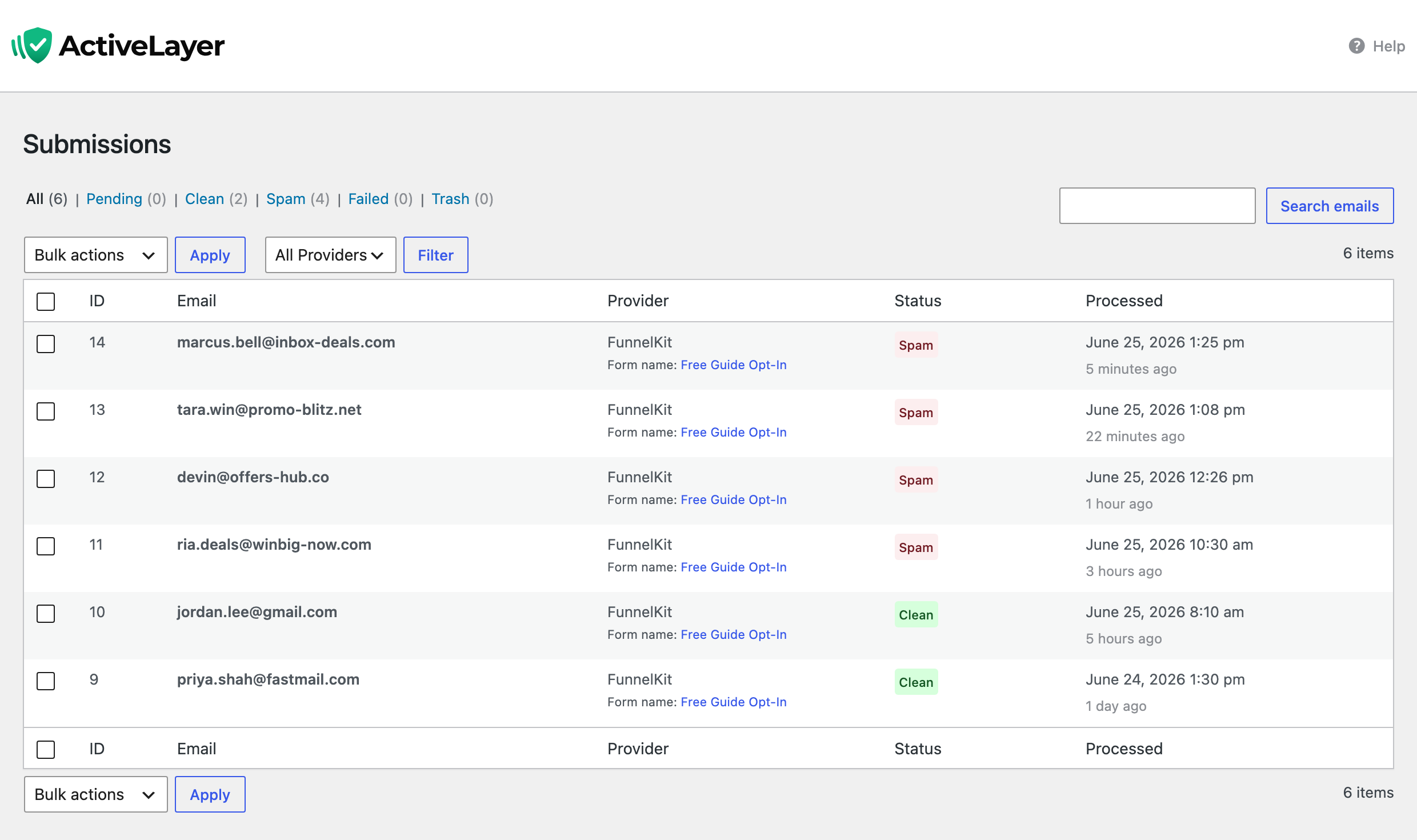Select the ria.deals@winbig-now.com row checkbox
This screenshot has width=1417, height=840.
[x=46, y=546]
